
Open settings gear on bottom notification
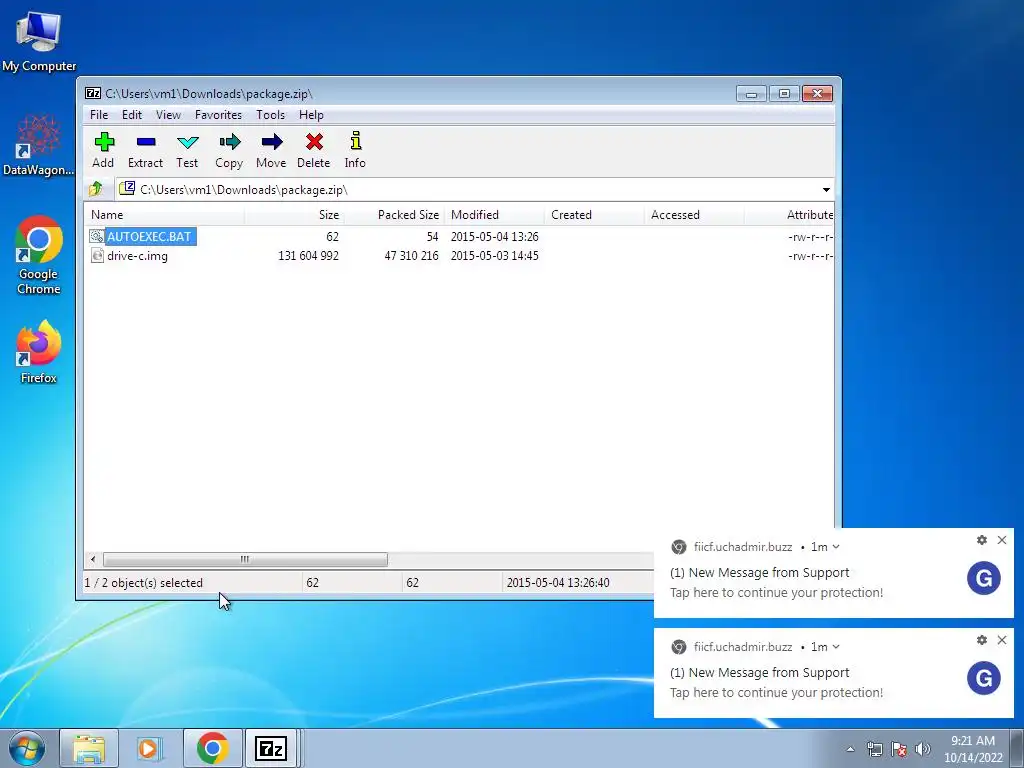982,640
